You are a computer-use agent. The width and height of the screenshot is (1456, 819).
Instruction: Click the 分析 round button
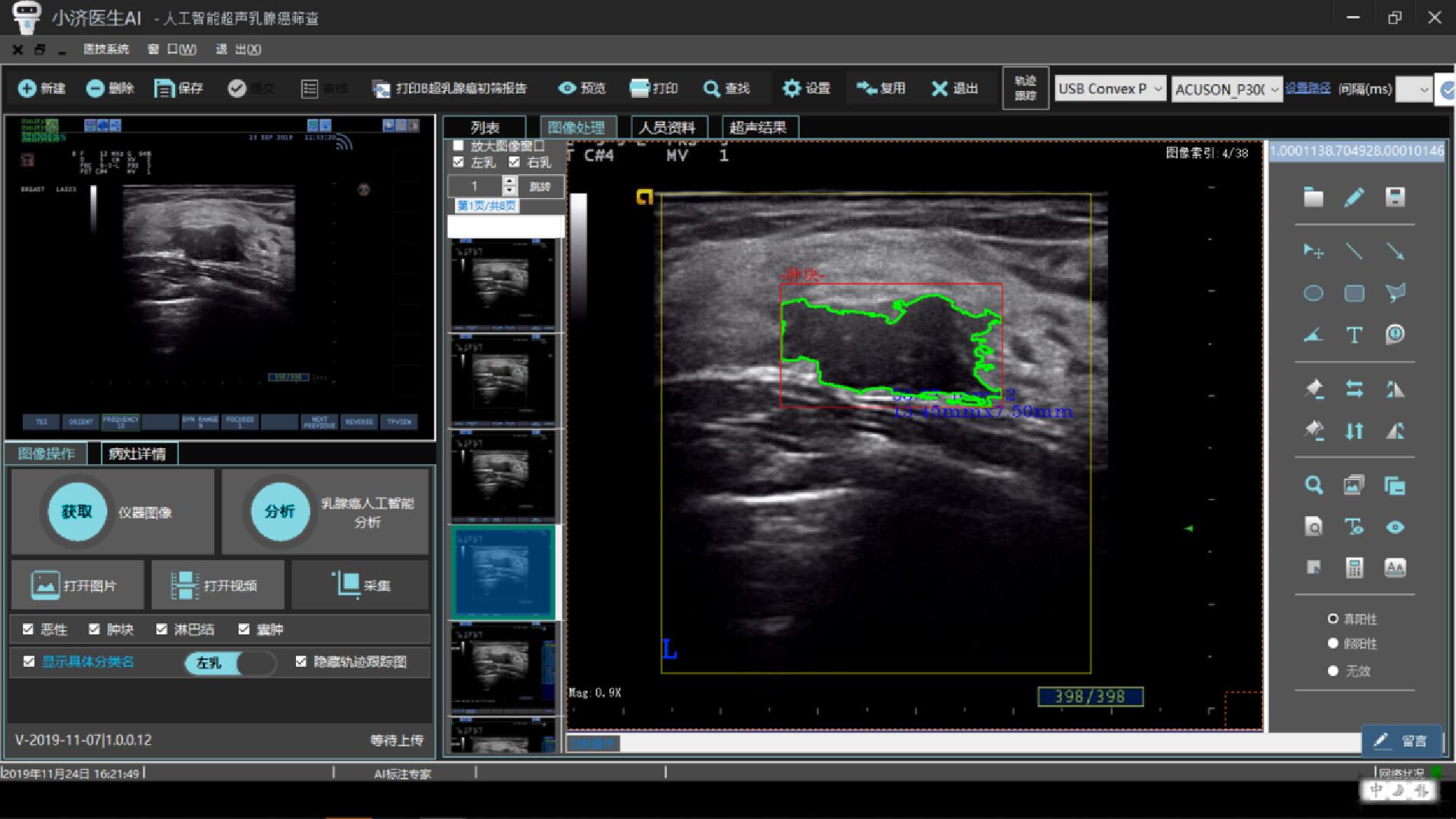coord(280,512)
